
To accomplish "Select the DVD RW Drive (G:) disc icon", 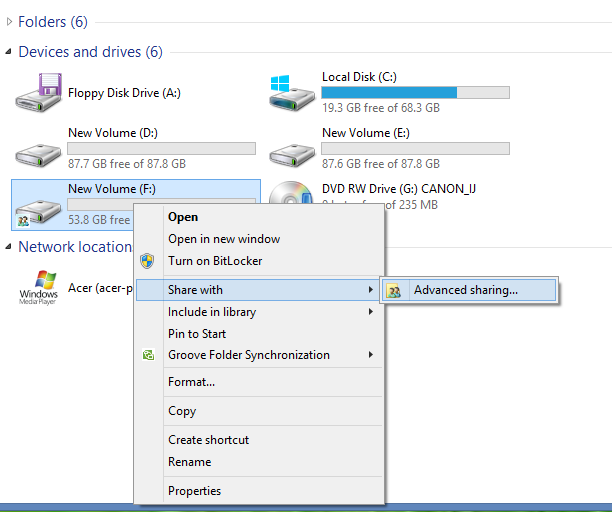I will point(291,192).
